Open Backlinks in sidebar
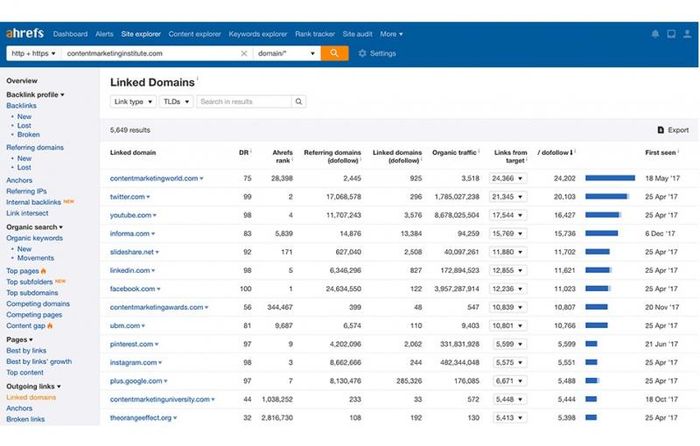Viewport: 700px width, 446px height. point(21,106)
